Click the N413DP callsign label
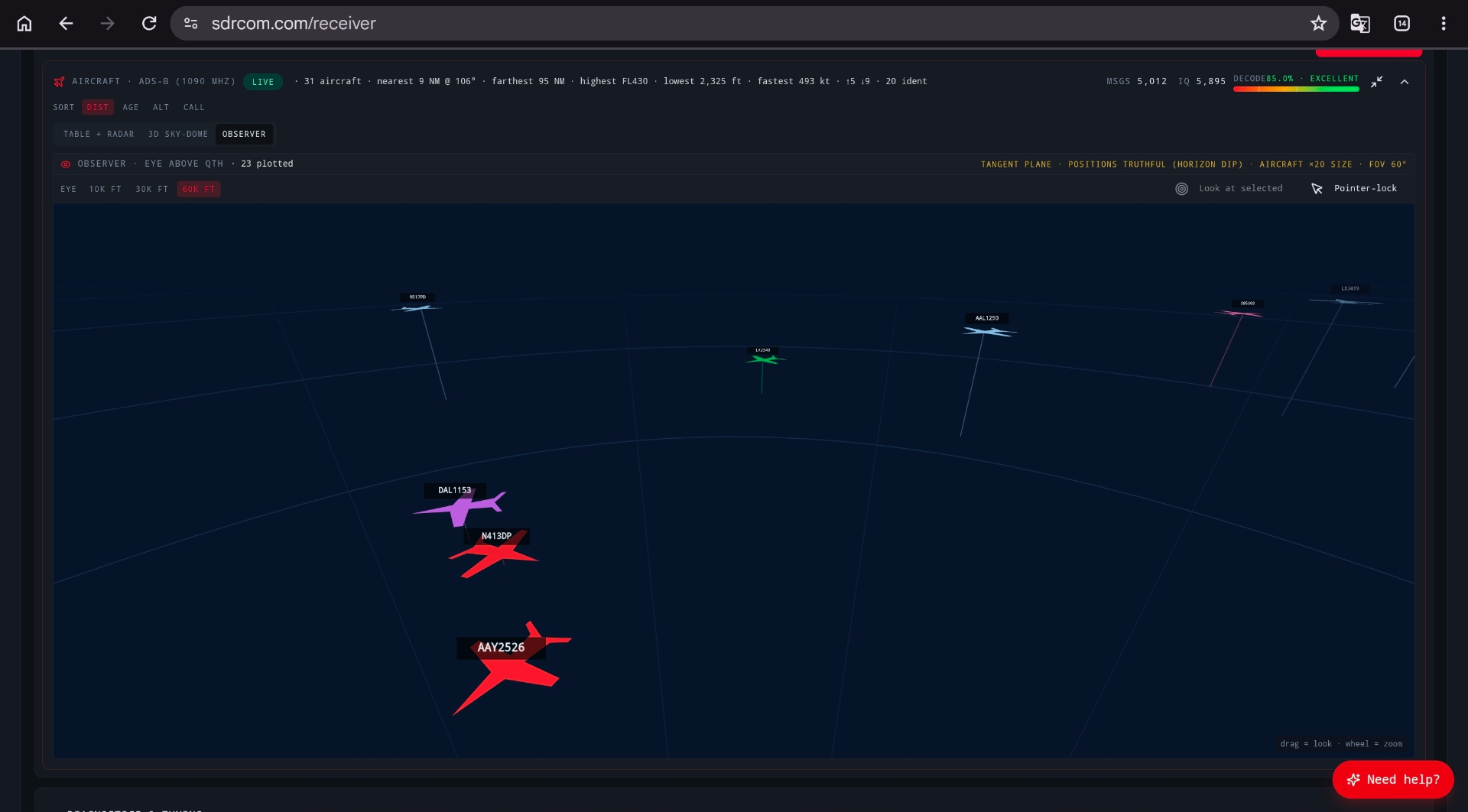1468x812 pixels. coord(496,537)
